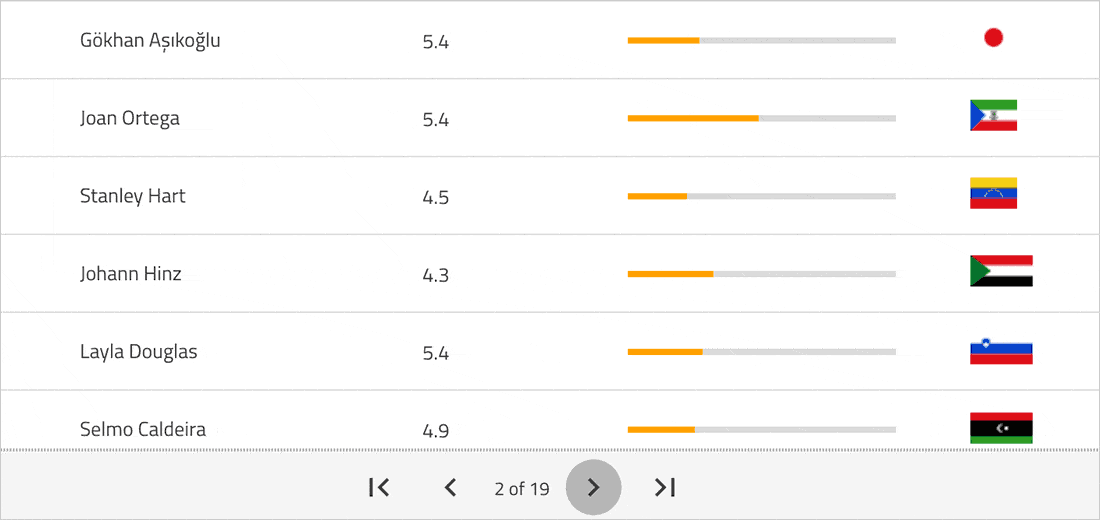Select the Gökhan Aşıkoğlu name cell
This screenshot has height=520, width=1100.
pos(150,41)
